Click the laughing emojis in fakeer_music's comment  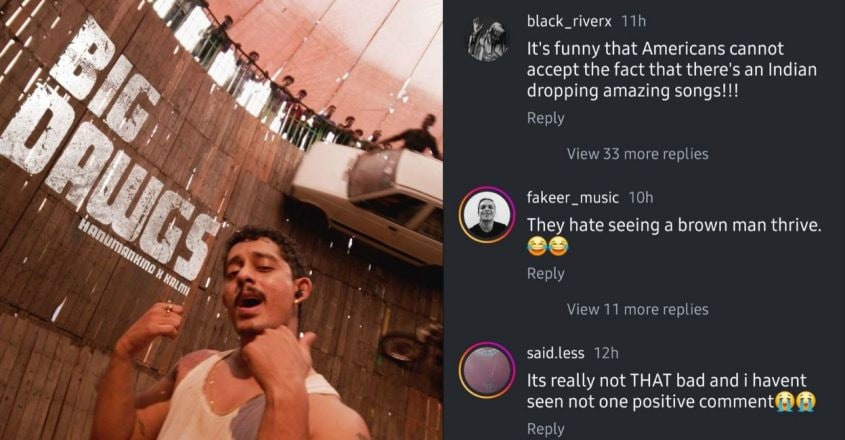click(547, 248)
